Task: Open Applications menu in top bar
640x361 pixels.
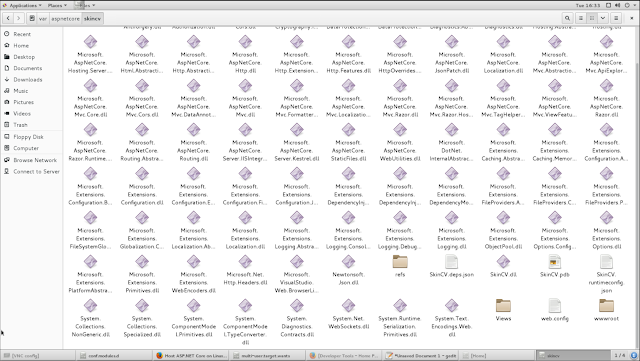Action: [x=22, y=5]
